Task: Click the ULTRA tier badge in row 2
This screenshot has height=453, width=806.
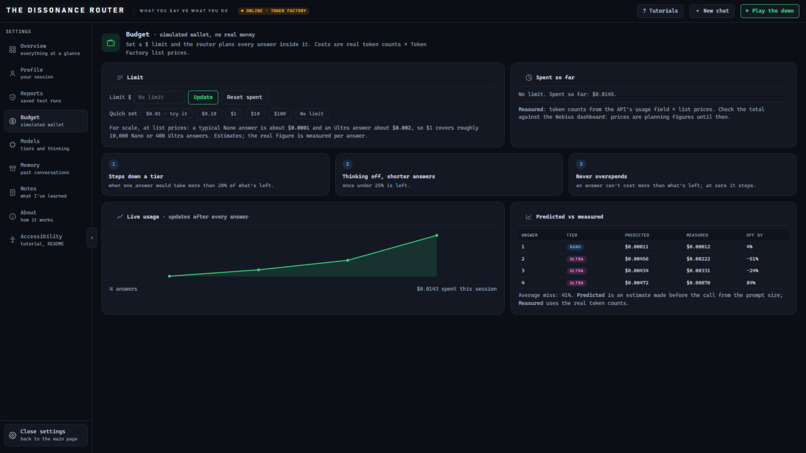Action: coord(576,259)
